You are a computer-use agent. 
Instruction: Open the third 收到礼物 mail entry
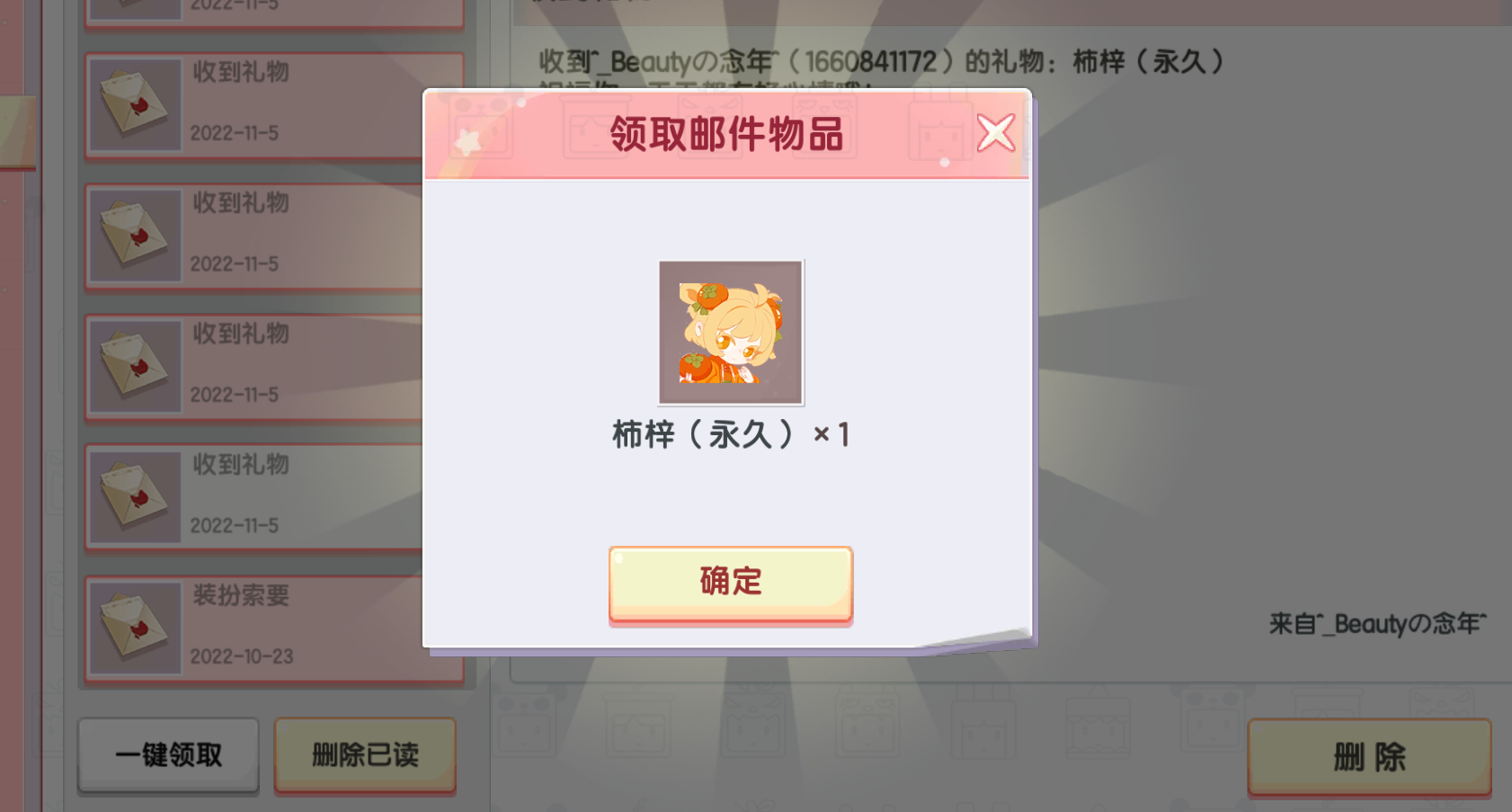coord(254,368)
